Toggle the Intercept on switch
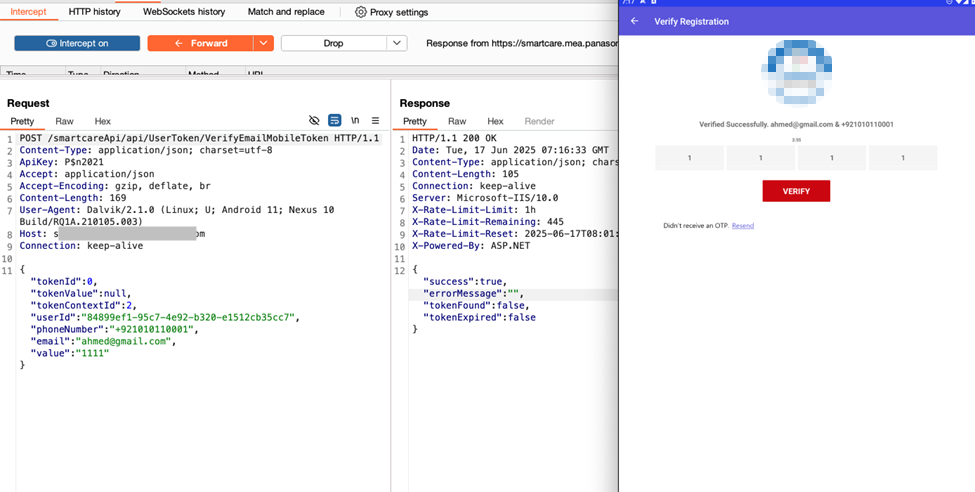This screenshot has width=975, height=492. 77,43
